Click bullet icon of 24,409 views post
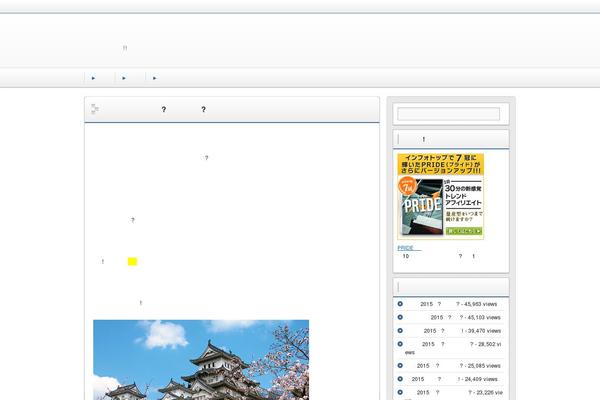Viewport: 600px width, 400px height. (x=400, y=379)
